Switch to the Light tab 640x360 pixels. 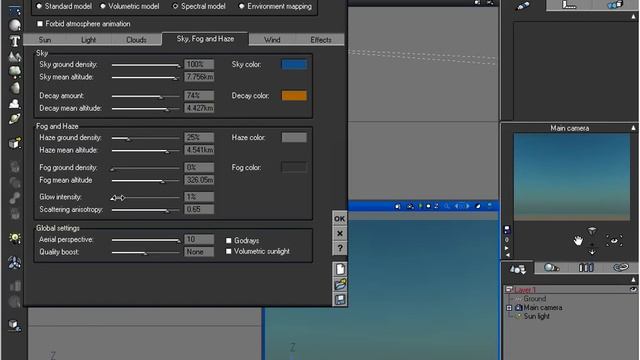[x=89, y=40]
